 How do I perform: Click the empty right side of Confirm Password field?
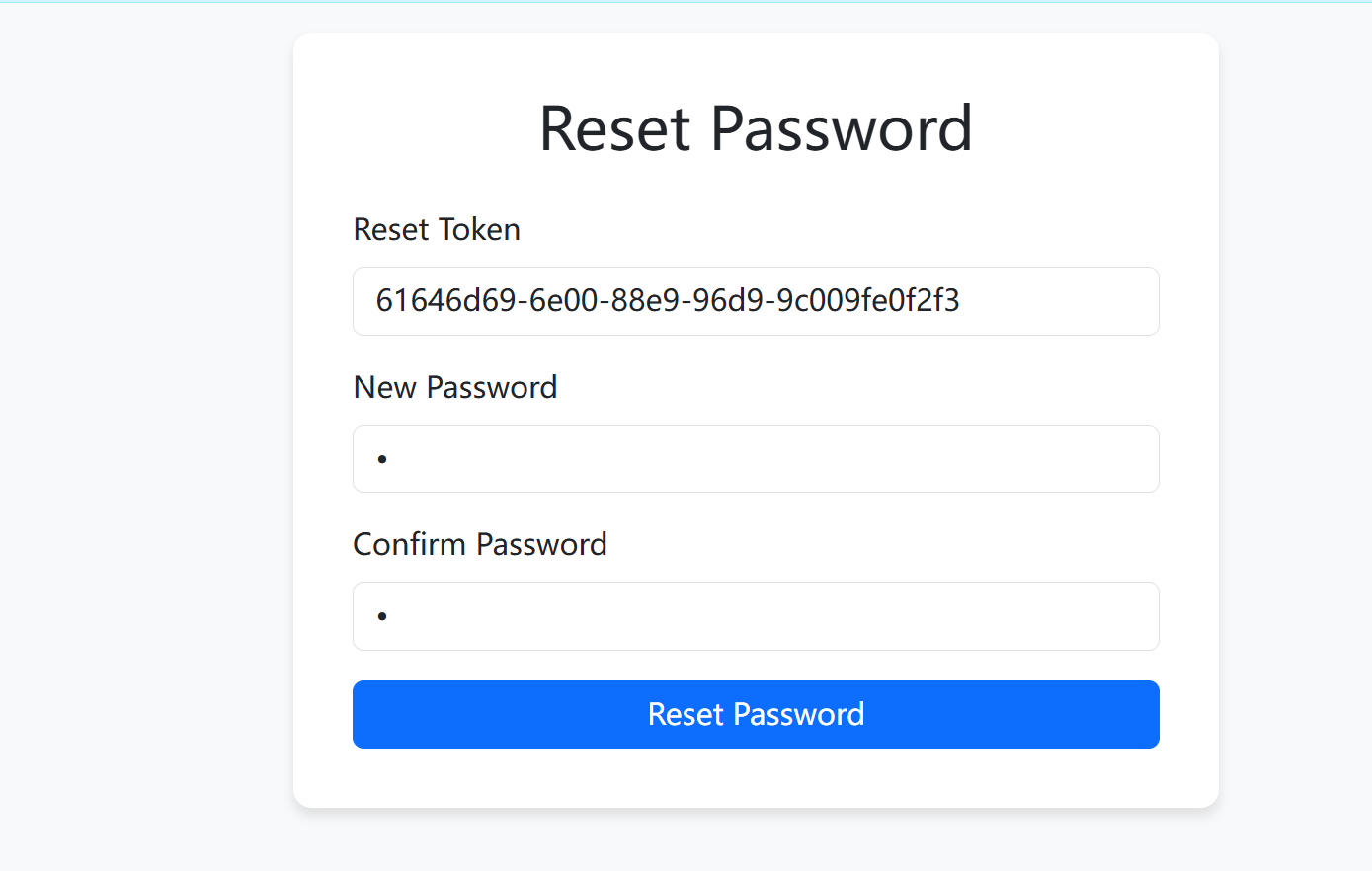(1067, 616)
